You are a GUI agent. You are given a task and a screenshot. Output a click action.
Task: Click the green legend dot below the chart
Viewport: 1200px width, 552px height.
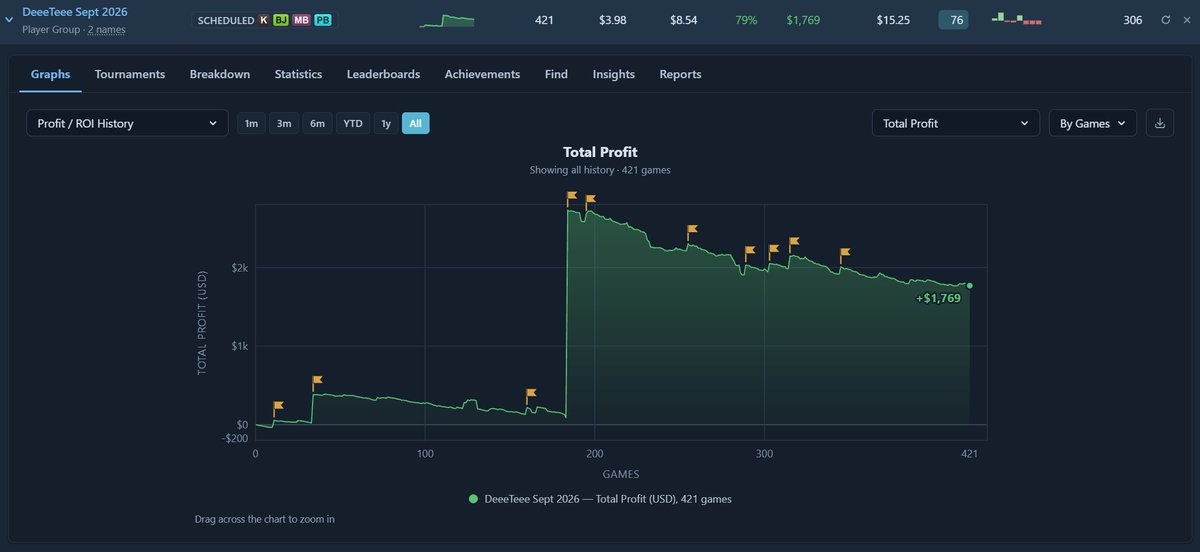pos(473,498)
